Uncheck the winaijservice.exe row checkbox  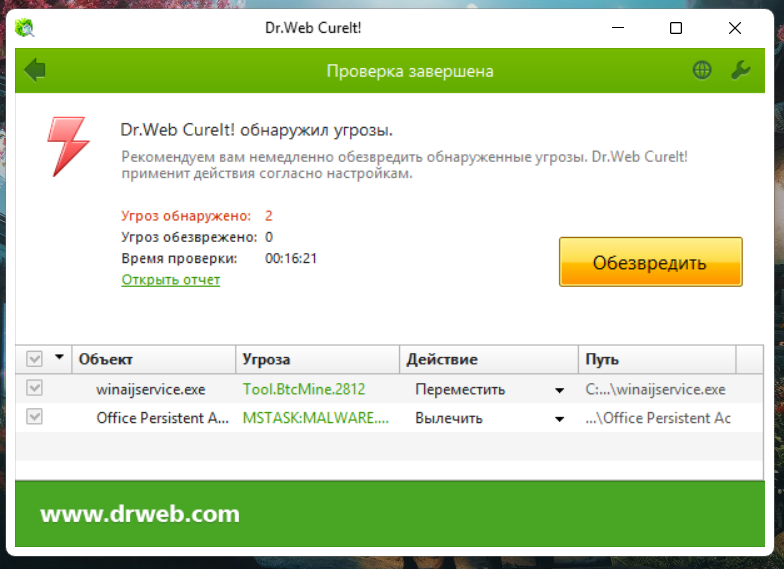(x=34, y=388)
